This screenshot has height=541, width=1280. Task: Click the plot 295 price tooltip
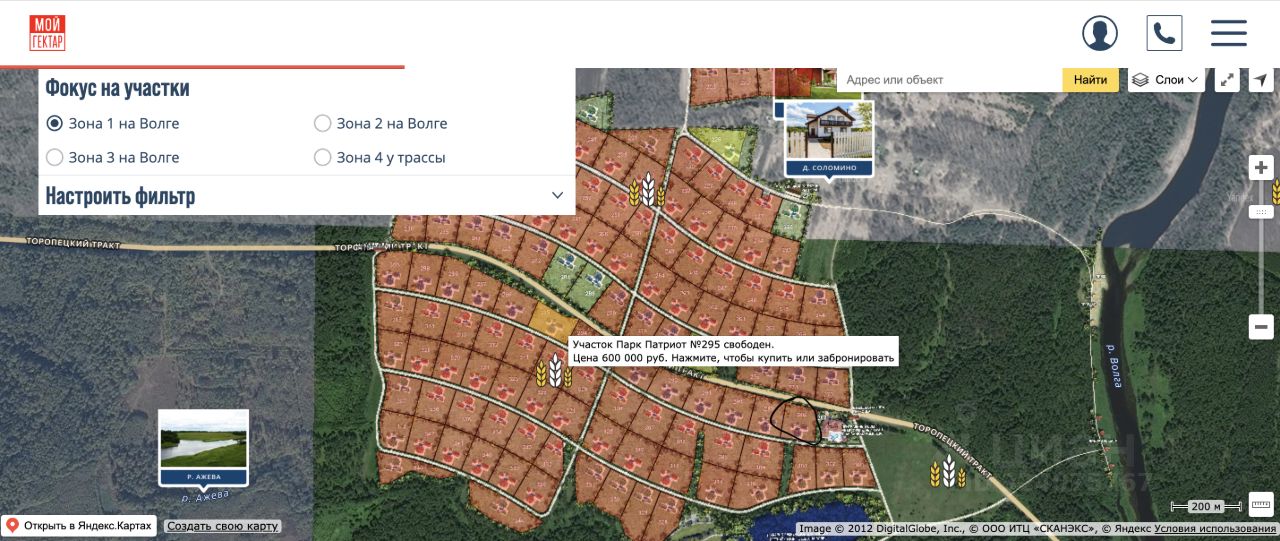(734, 351)
